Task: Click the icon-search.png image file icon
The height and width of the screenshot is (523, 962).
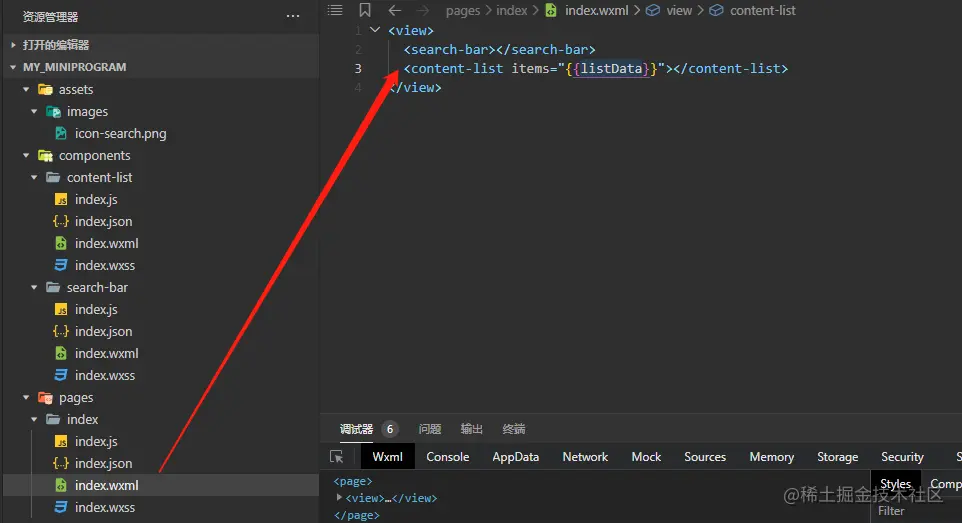Action: point(61,133)
